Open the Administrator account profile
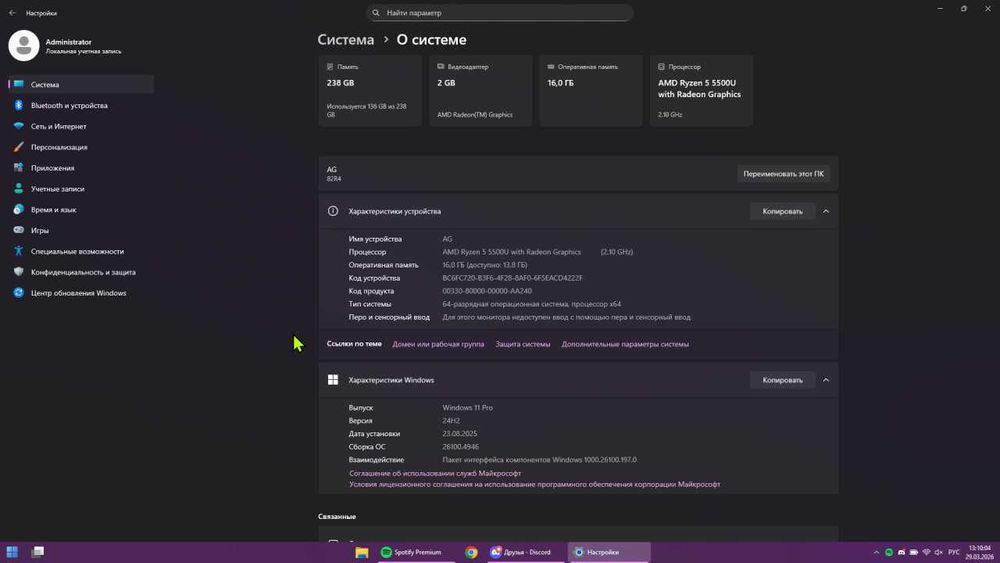1000x563 pixels. (65, 46)
